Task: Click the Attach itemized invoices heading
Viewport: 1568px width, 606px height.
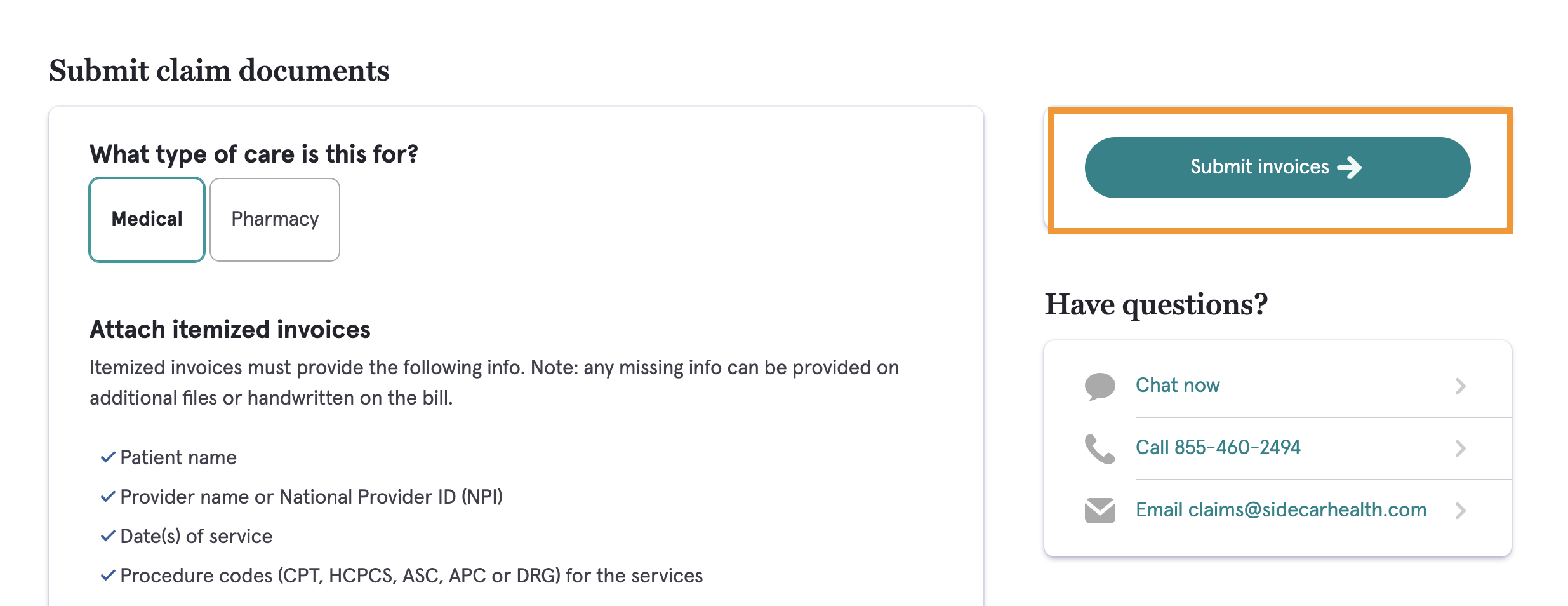Action: coord(230,330)
